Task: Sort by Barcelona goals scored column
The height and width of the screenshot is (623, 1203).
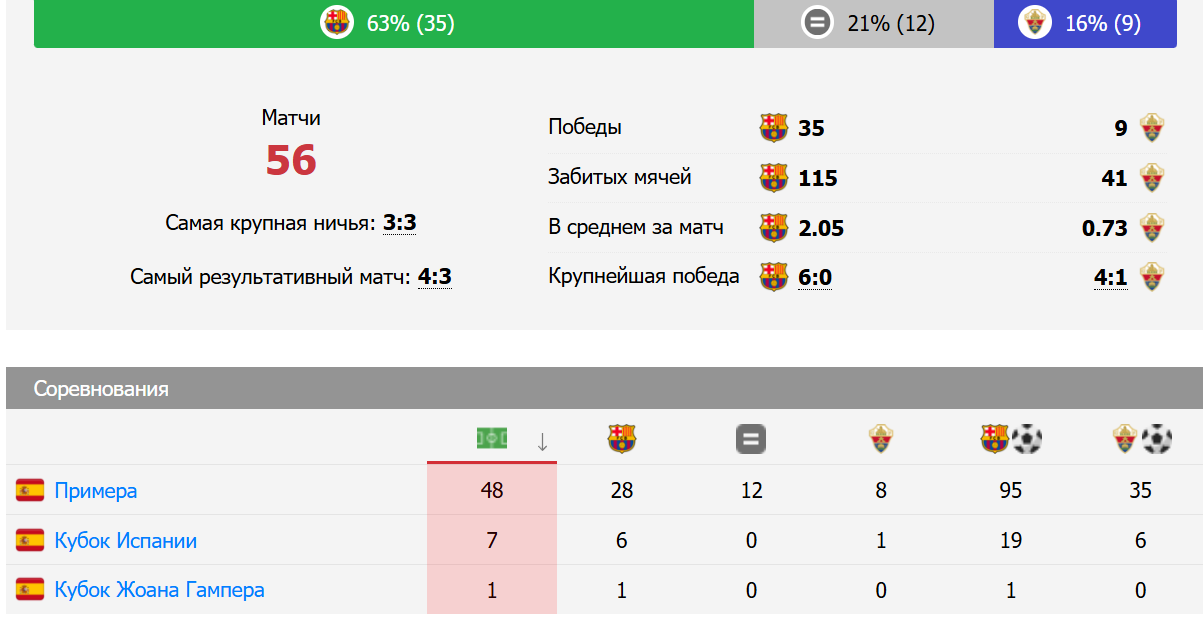Action: click(x=1011, y=439)
